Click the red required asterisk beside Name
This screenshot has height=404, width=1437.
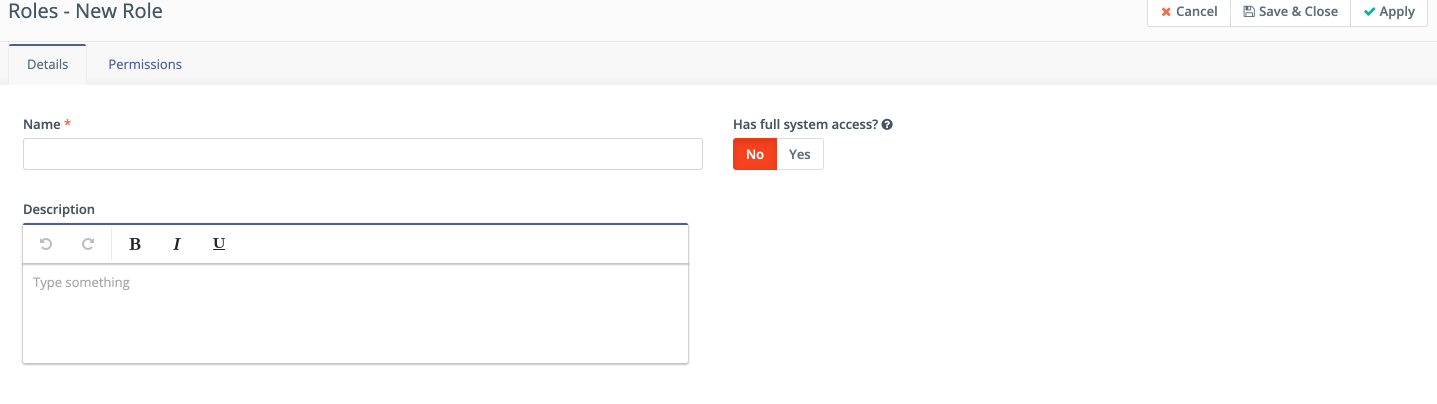tap(68, 124)
